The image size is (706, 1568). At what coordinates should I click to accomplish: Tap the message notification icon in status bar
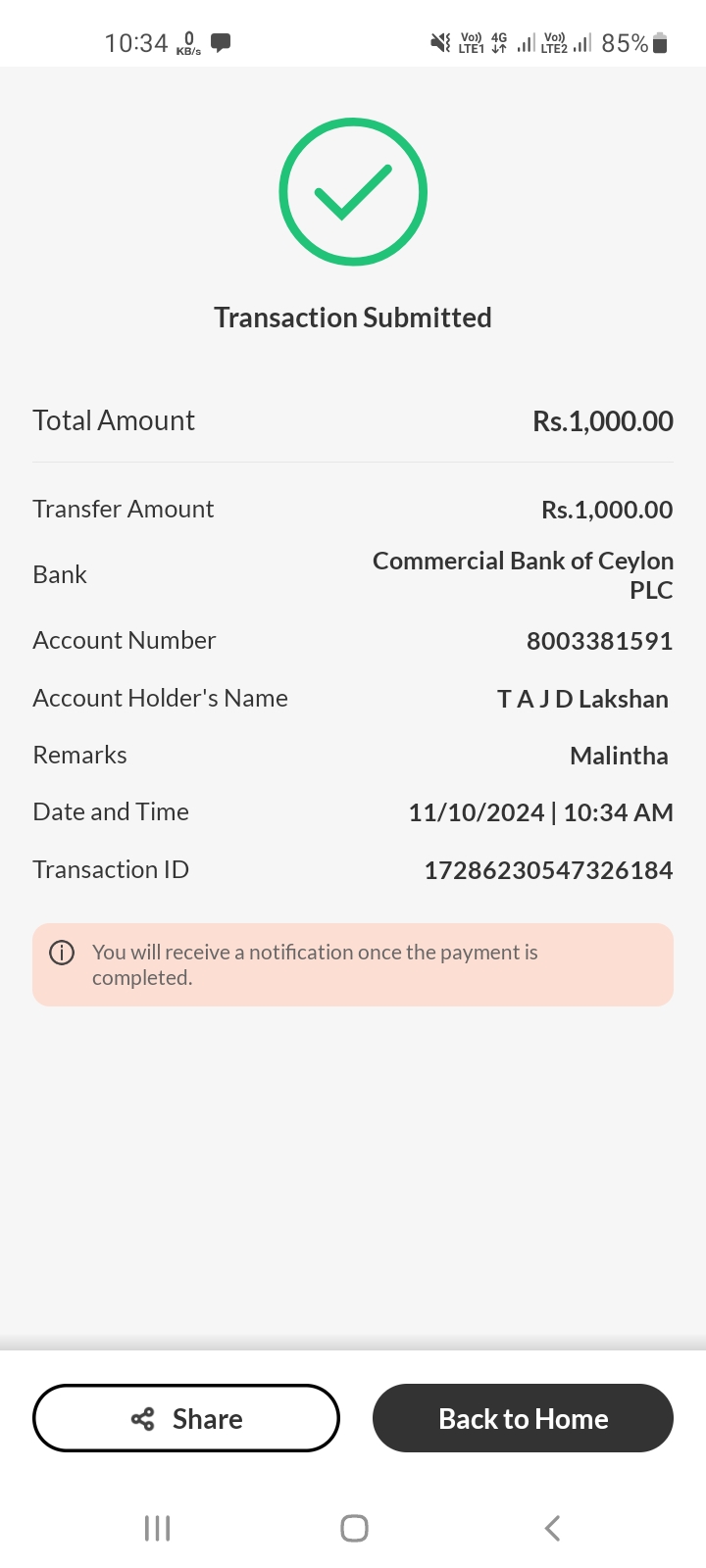[x=222, y=43]
